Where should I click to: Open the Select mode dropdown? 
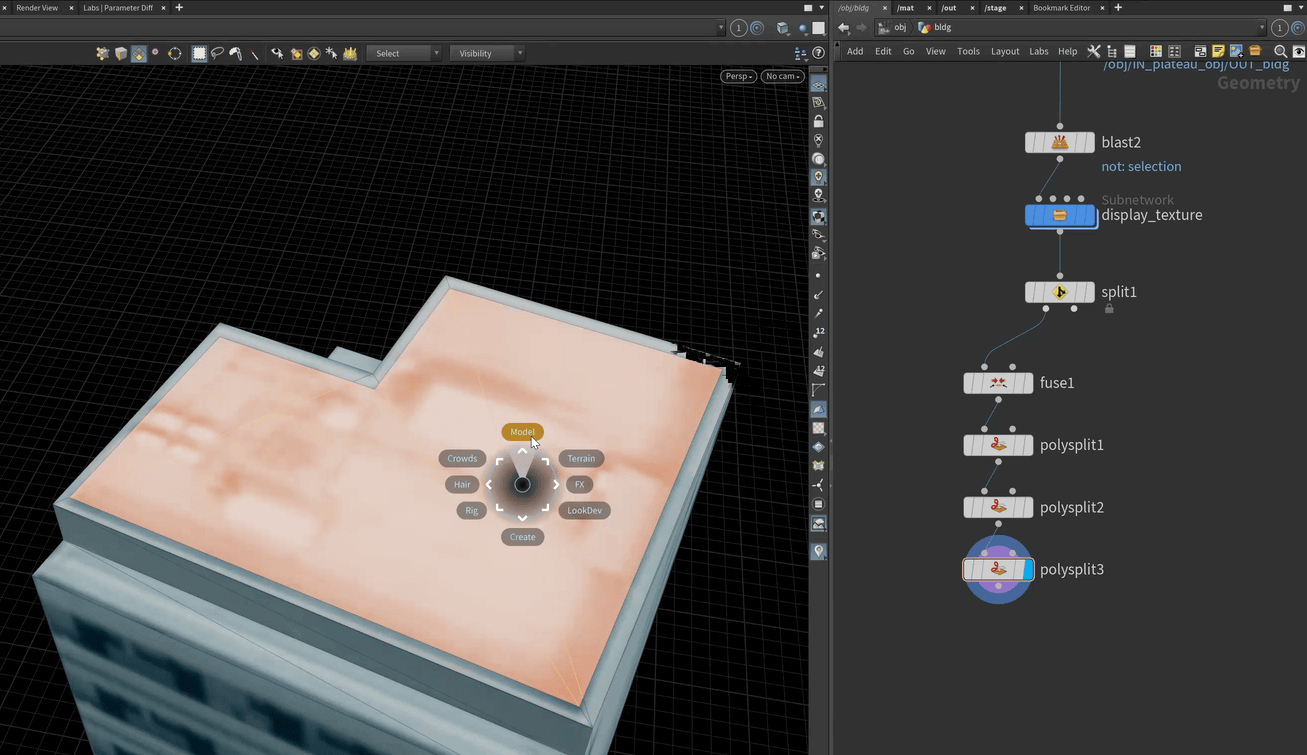(x=403, y=53)
